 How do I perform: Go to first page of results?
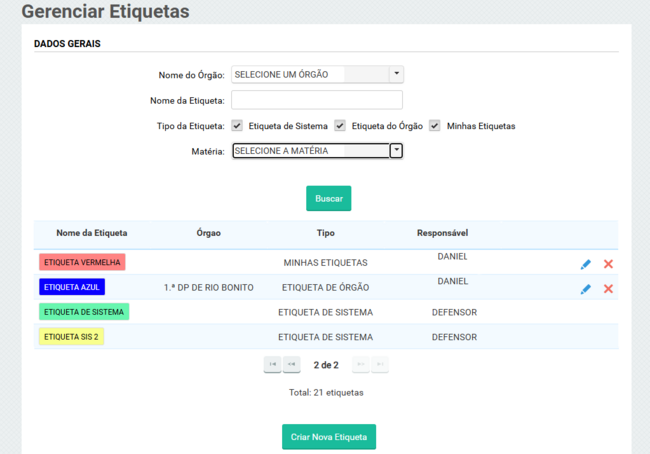(272, 365)
